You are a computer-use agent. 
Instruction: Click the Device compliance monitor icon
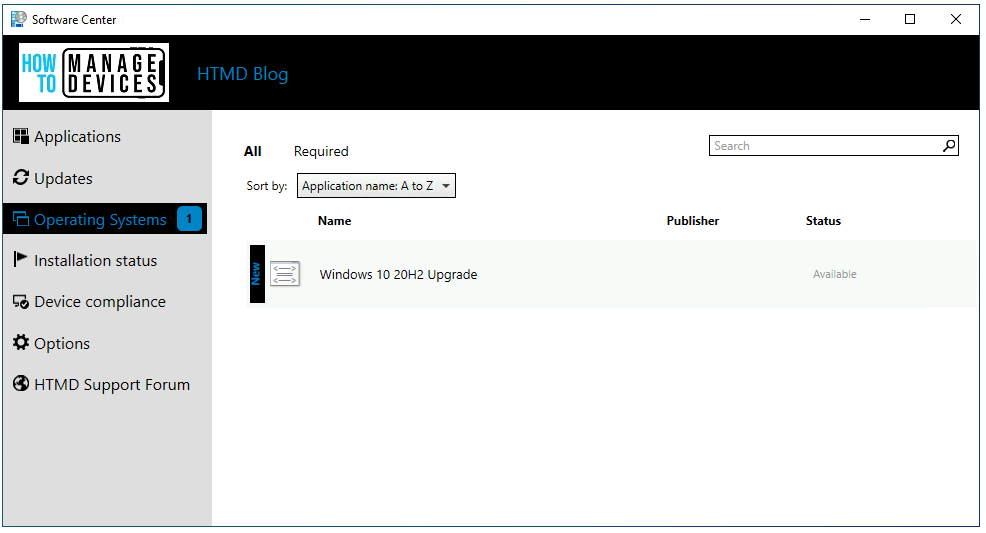21,302
